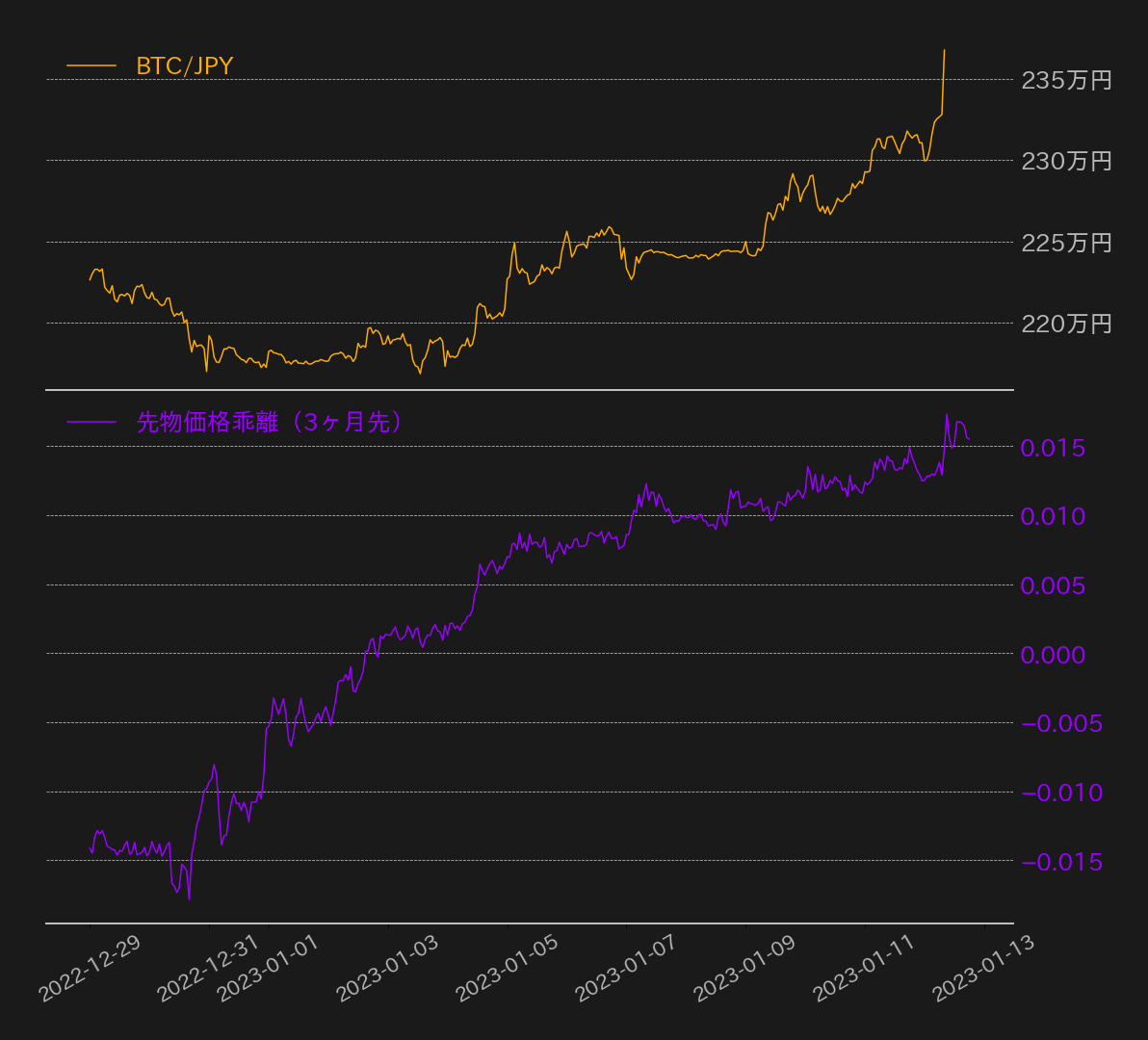
Task: Click the 2023-01-05 date label
Action: pos(507,969)
